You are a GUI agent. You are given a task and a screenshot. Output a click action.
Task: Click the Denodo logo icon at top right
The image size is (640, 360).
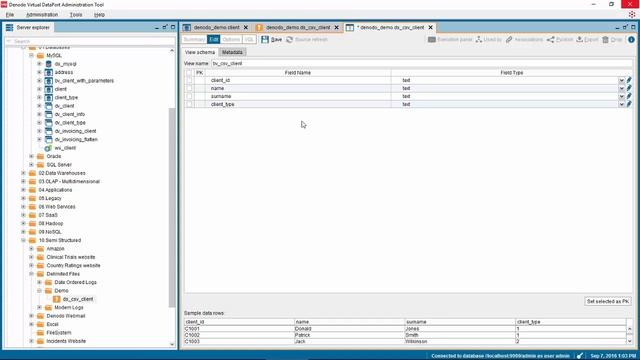632,14
